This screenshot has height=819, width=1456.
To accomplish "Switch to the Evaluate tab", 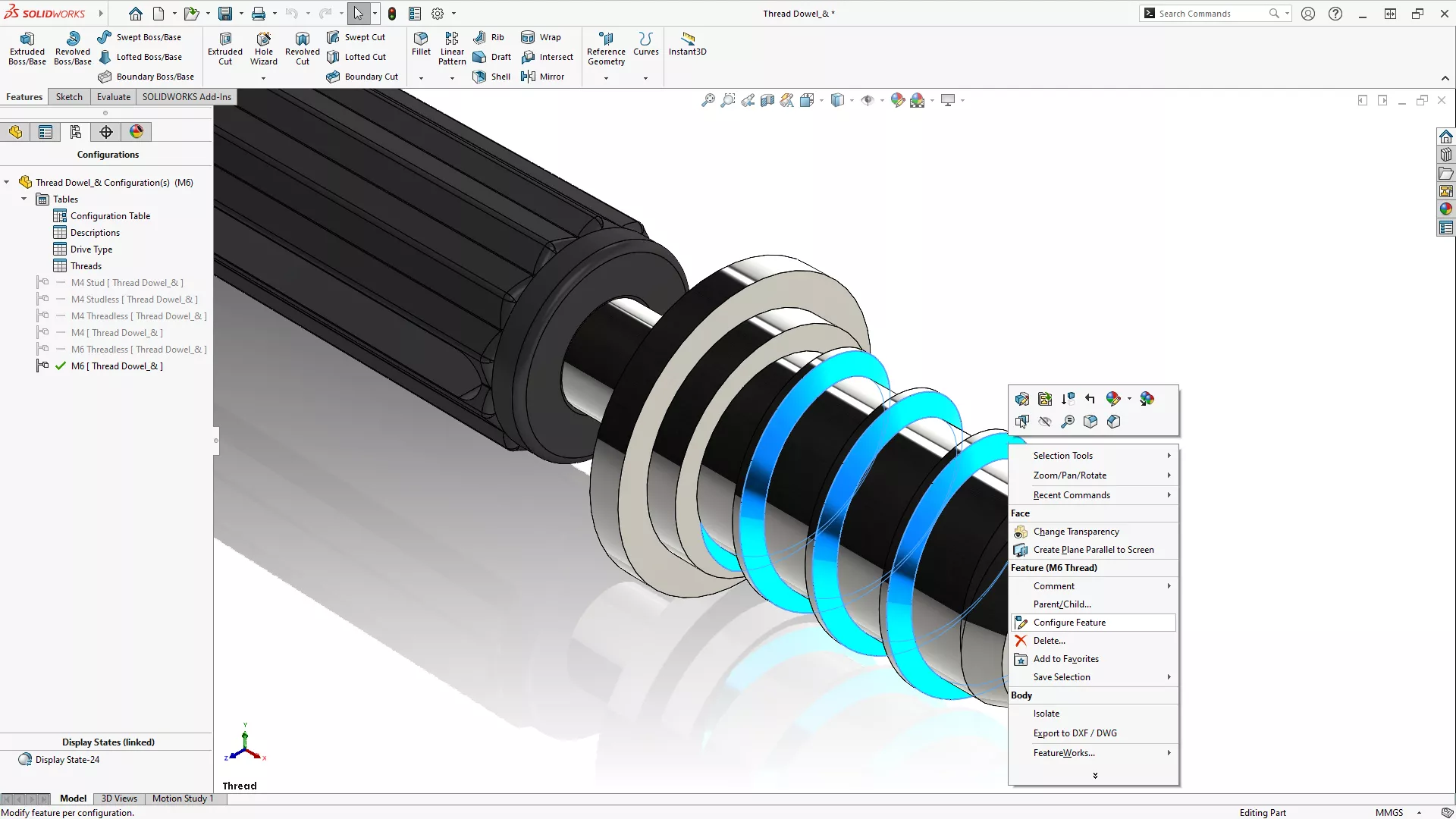I will (114, 97).
